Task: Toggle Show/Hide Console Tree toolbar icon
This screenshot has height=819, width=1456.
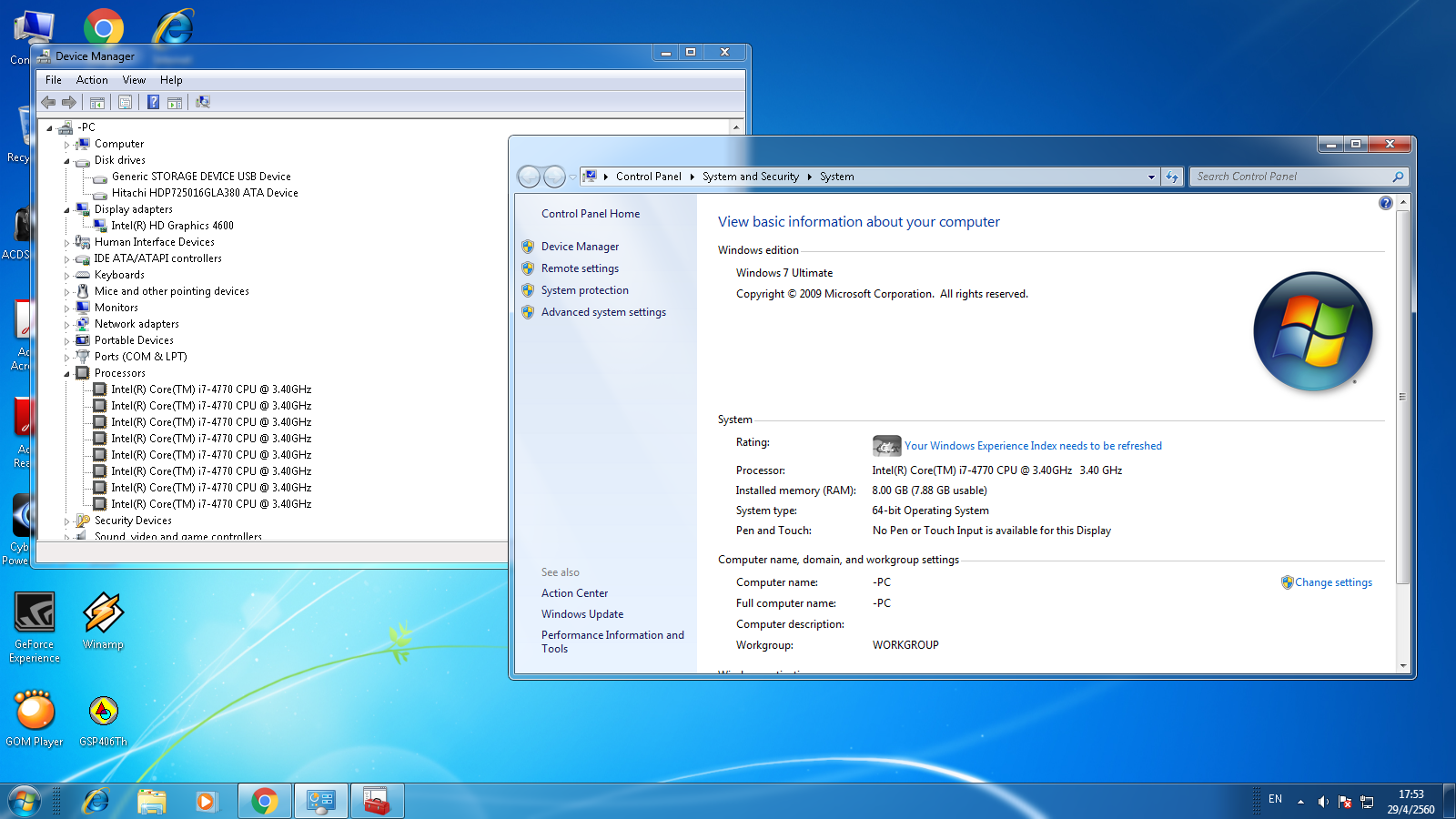Action: click(97, 102)
